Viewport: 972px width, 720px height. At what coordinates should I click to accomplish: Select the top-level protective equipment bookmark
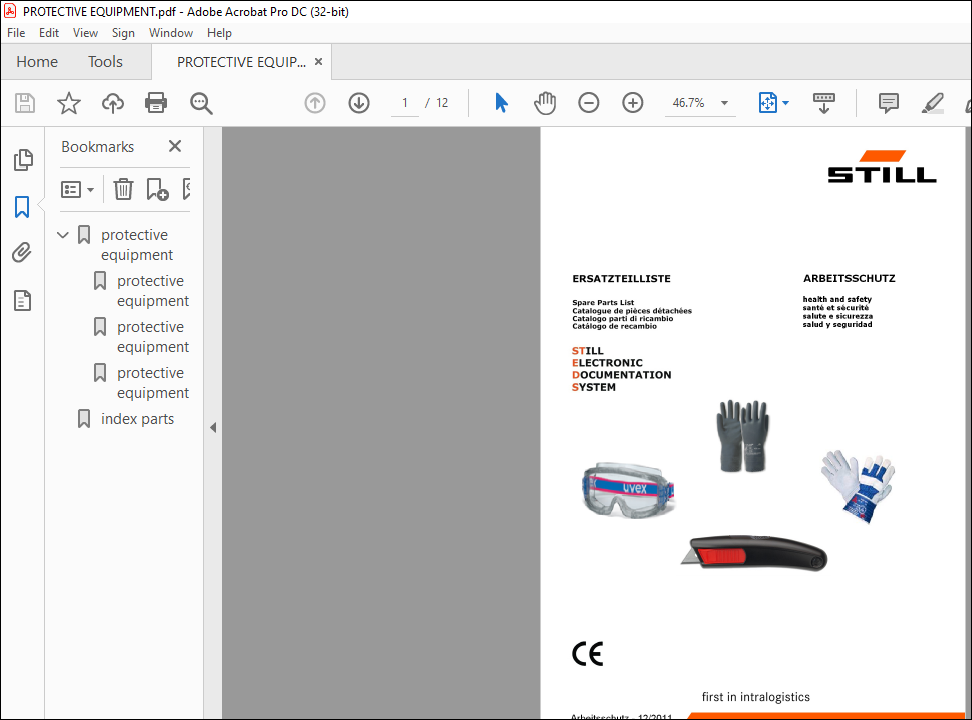point(136,245)
